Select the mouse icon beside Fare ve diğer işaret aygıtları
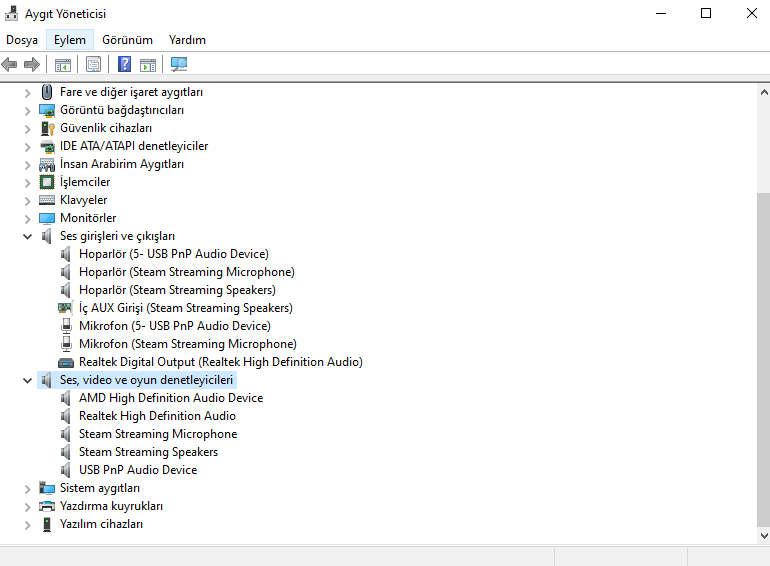770x566 pixels. click(x=47, y=92)
